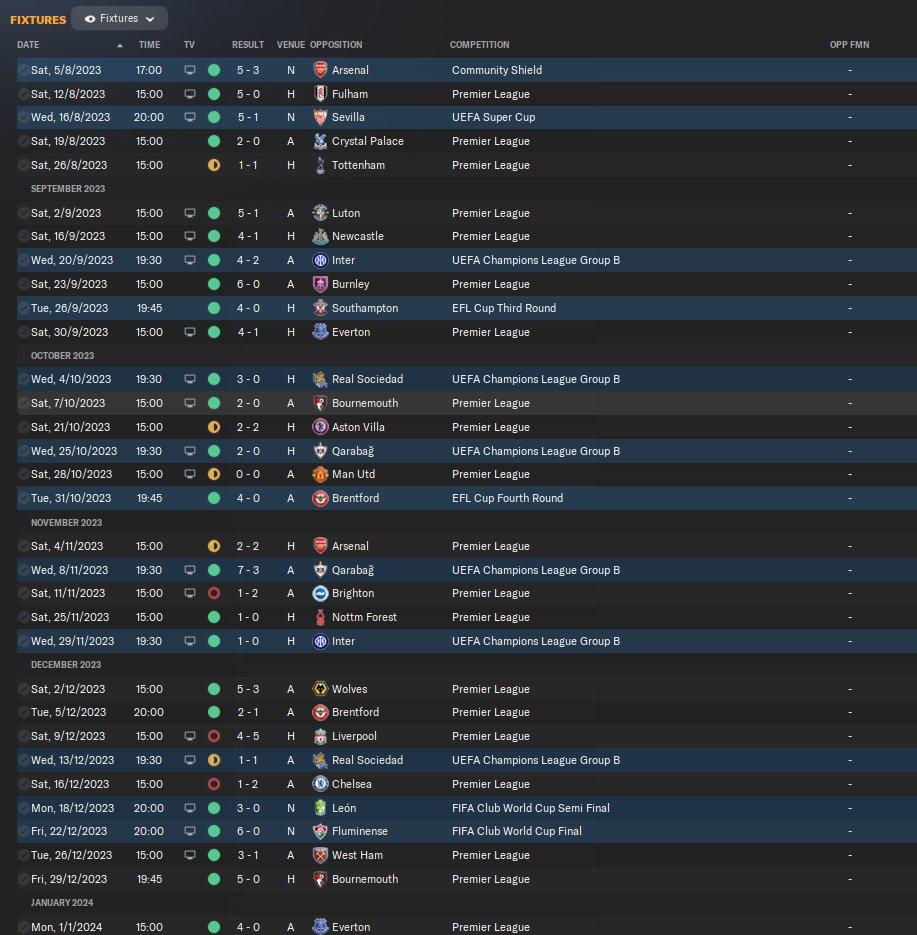Viewport: 917px width, 935px height.
Task: Click the Newcastle club badge
Action: 320,236
